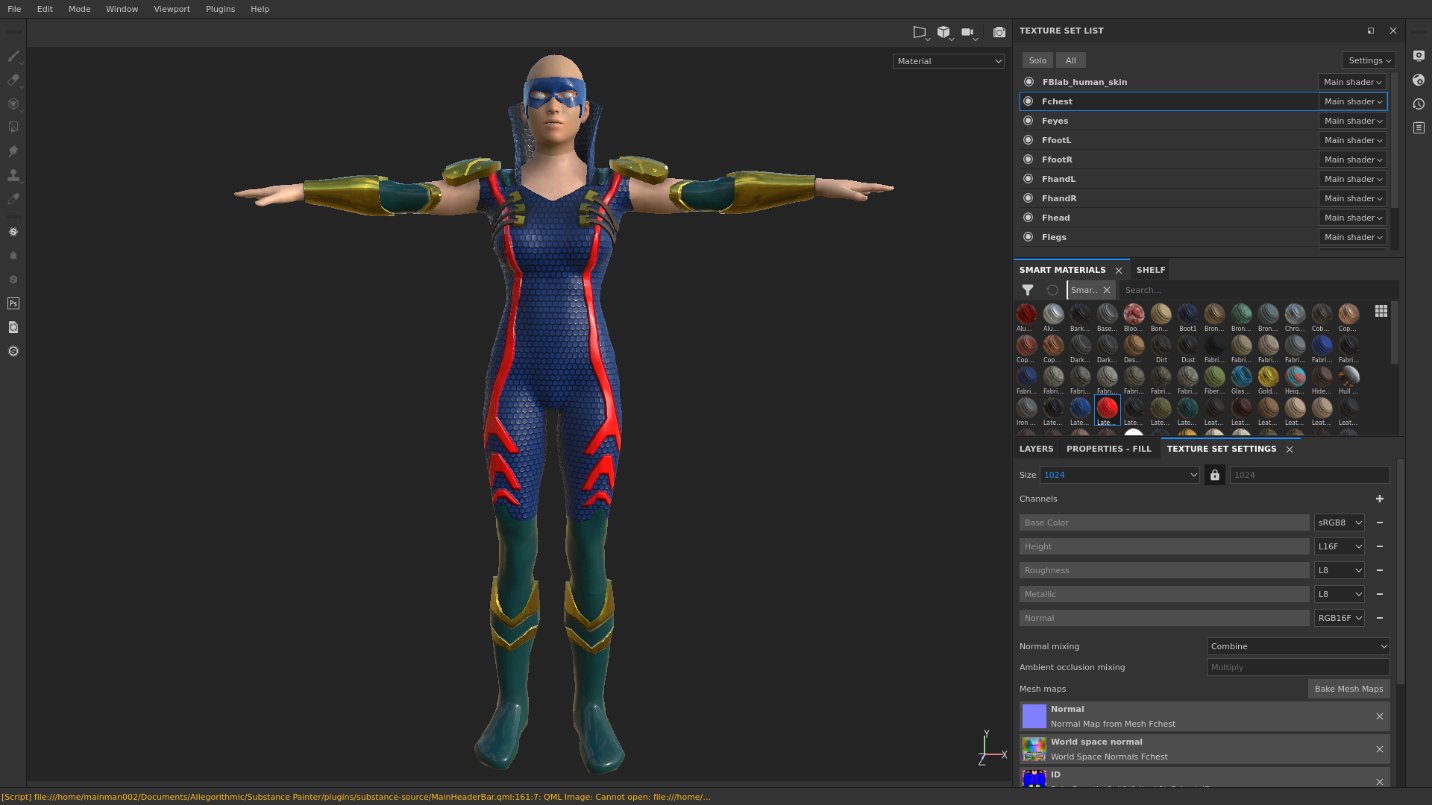Select the red Latex smart material

1107,410
